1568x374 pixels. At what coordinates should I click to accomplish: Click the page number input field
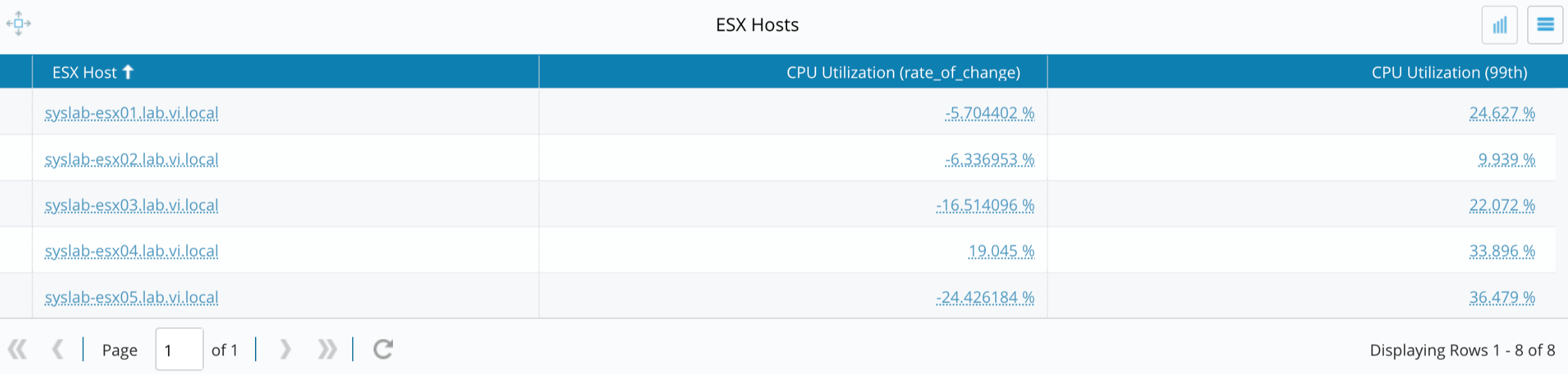point(179,350)
